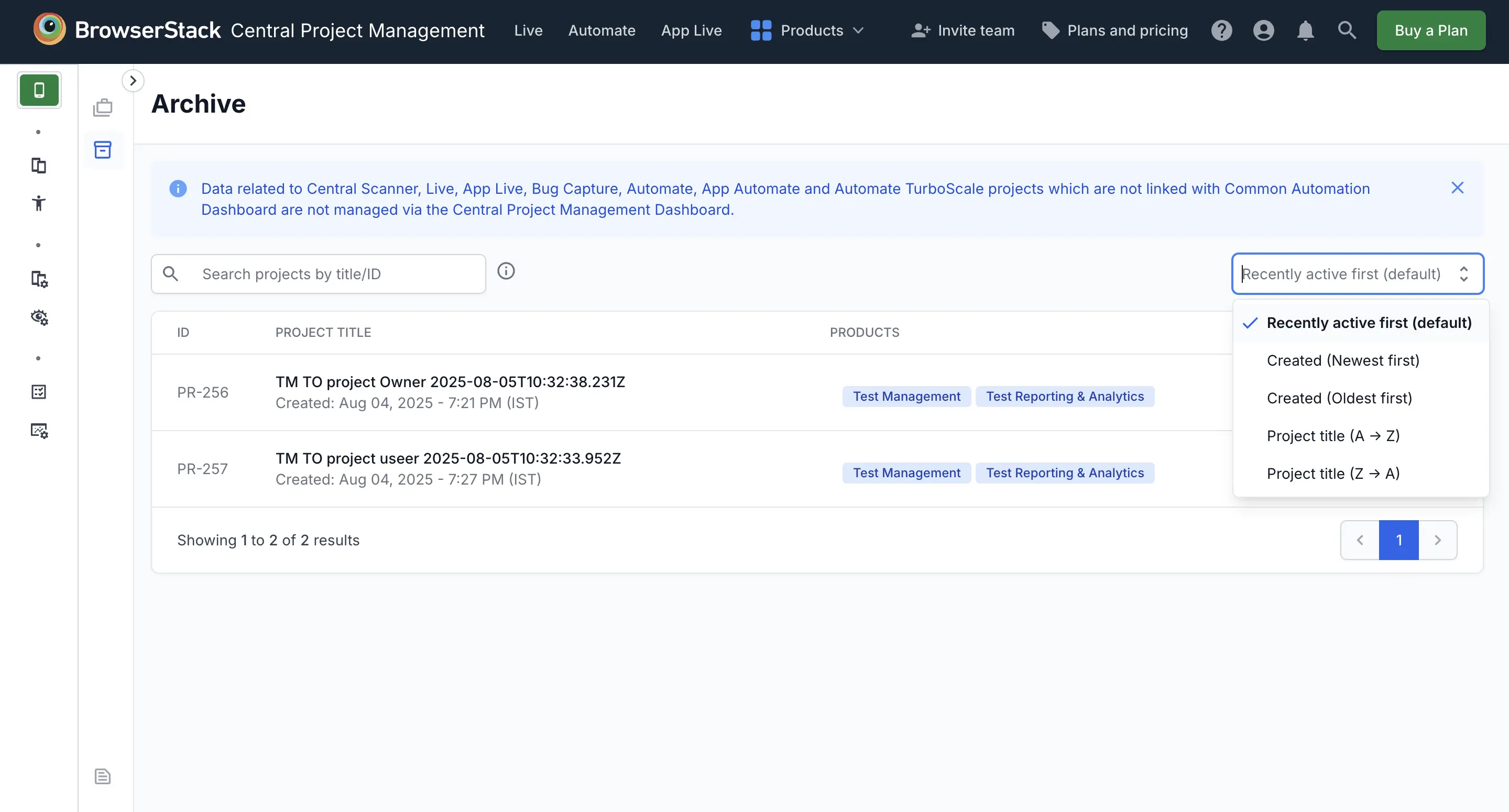The image size is (1509, 812).
Task: Open the projects briefcase icon
Action: click(x=103, y=108)
